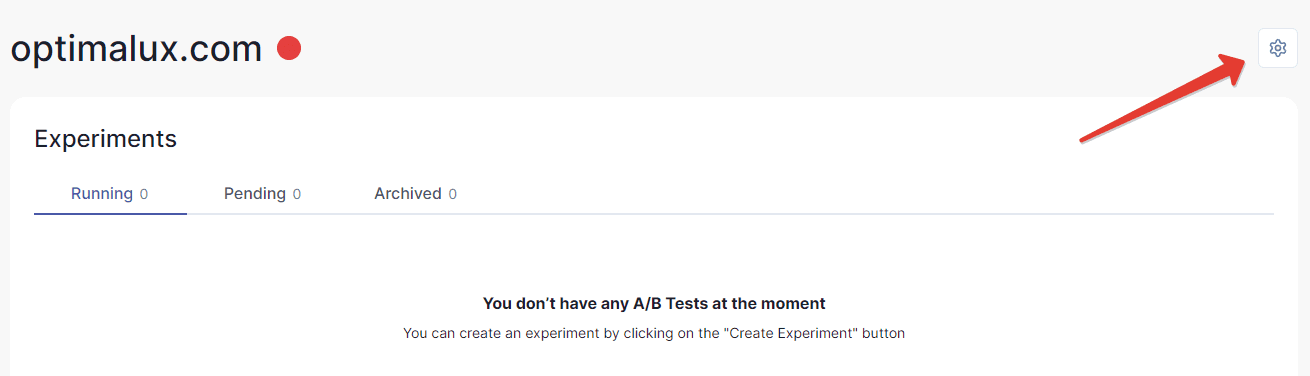Click the 0 count beside Archived

[453, 194]
